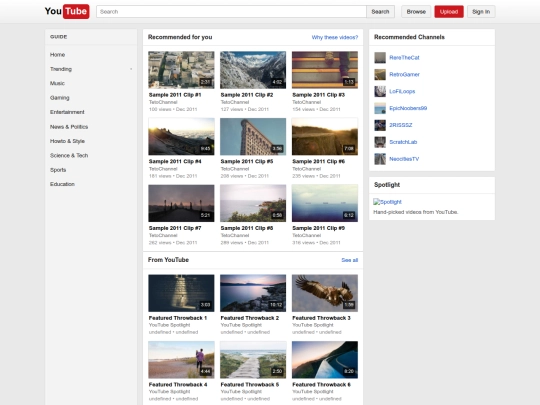Select News & Politics in guide
Screen dimensions: 540x405
coord(69,127)
